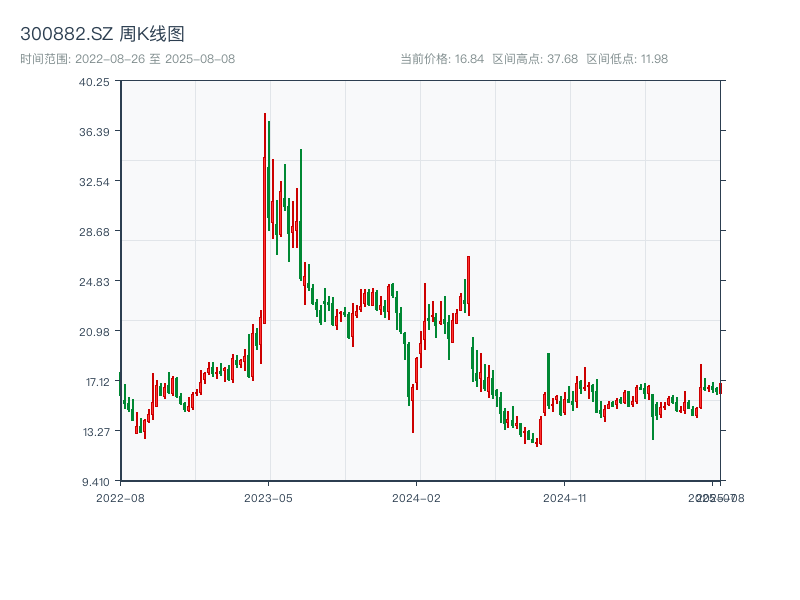Click the y-axis label 36.39

pyautogui.click(x=94, y=132)
